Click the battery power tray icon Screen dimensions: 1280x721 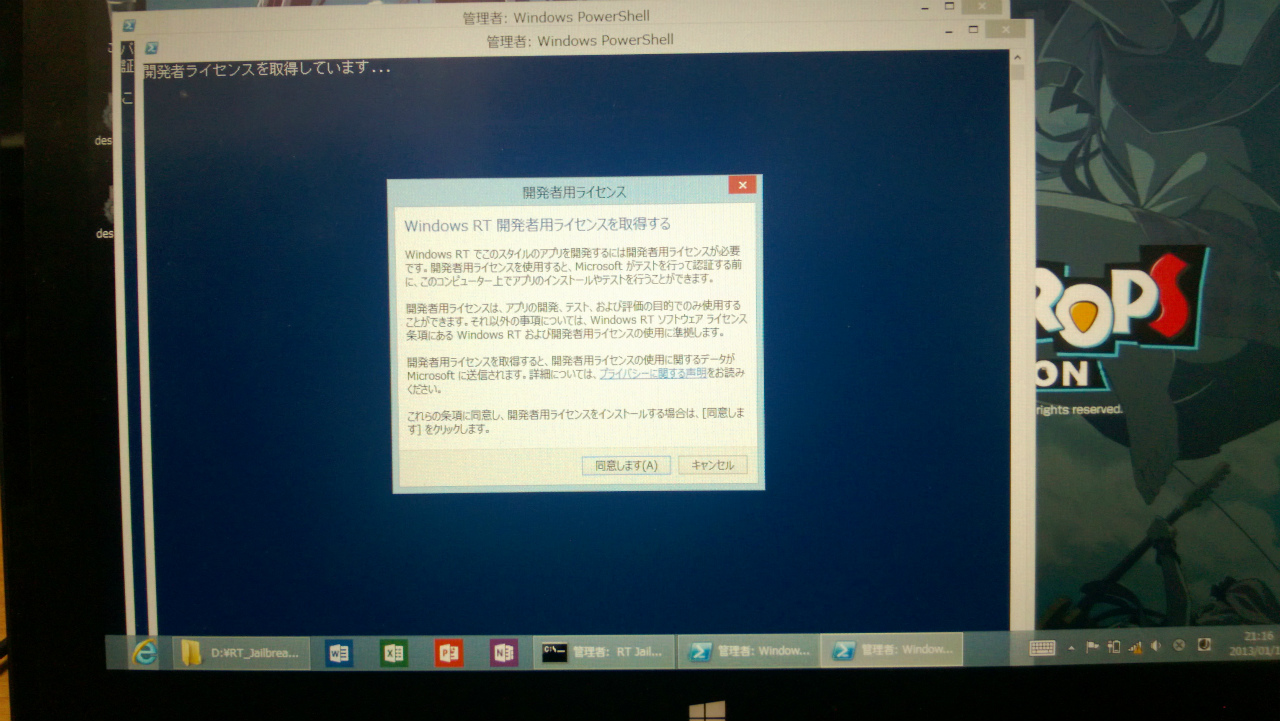pos(1114,646)
